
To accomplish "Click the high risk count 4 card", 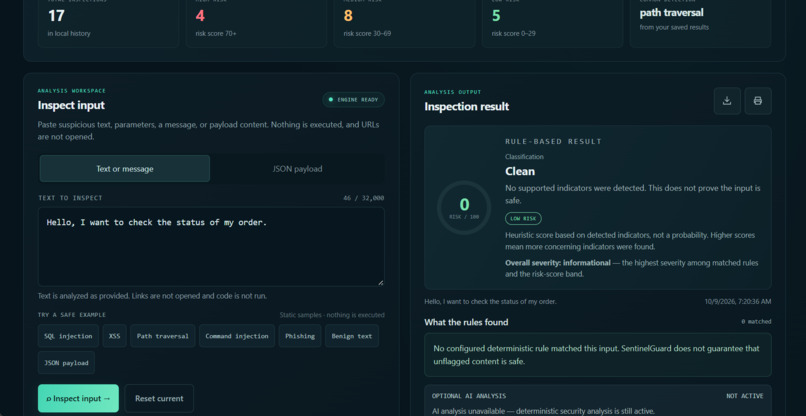I will [256, 24].
